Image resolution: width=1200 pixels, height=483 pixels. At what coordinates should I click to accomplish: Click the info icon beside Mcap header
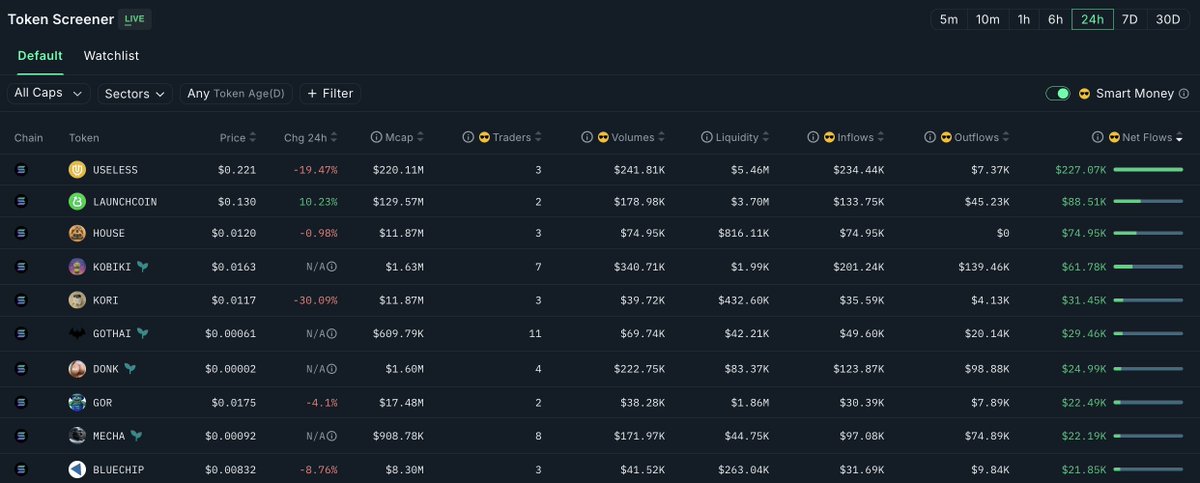[x=376, y=138]
